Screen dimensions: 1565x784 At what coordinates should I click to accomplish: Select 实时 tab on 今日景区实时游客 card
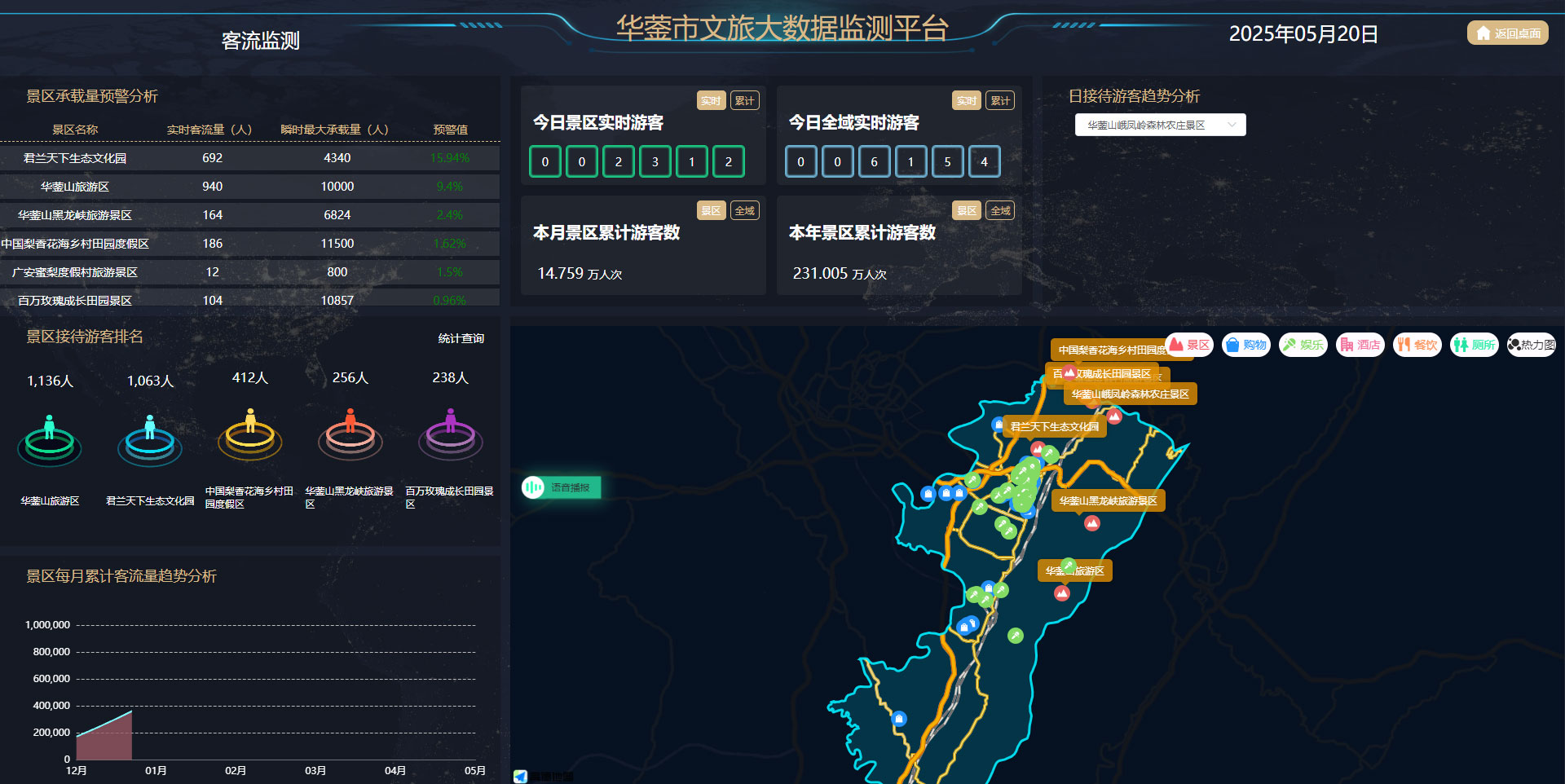[711, 101]
